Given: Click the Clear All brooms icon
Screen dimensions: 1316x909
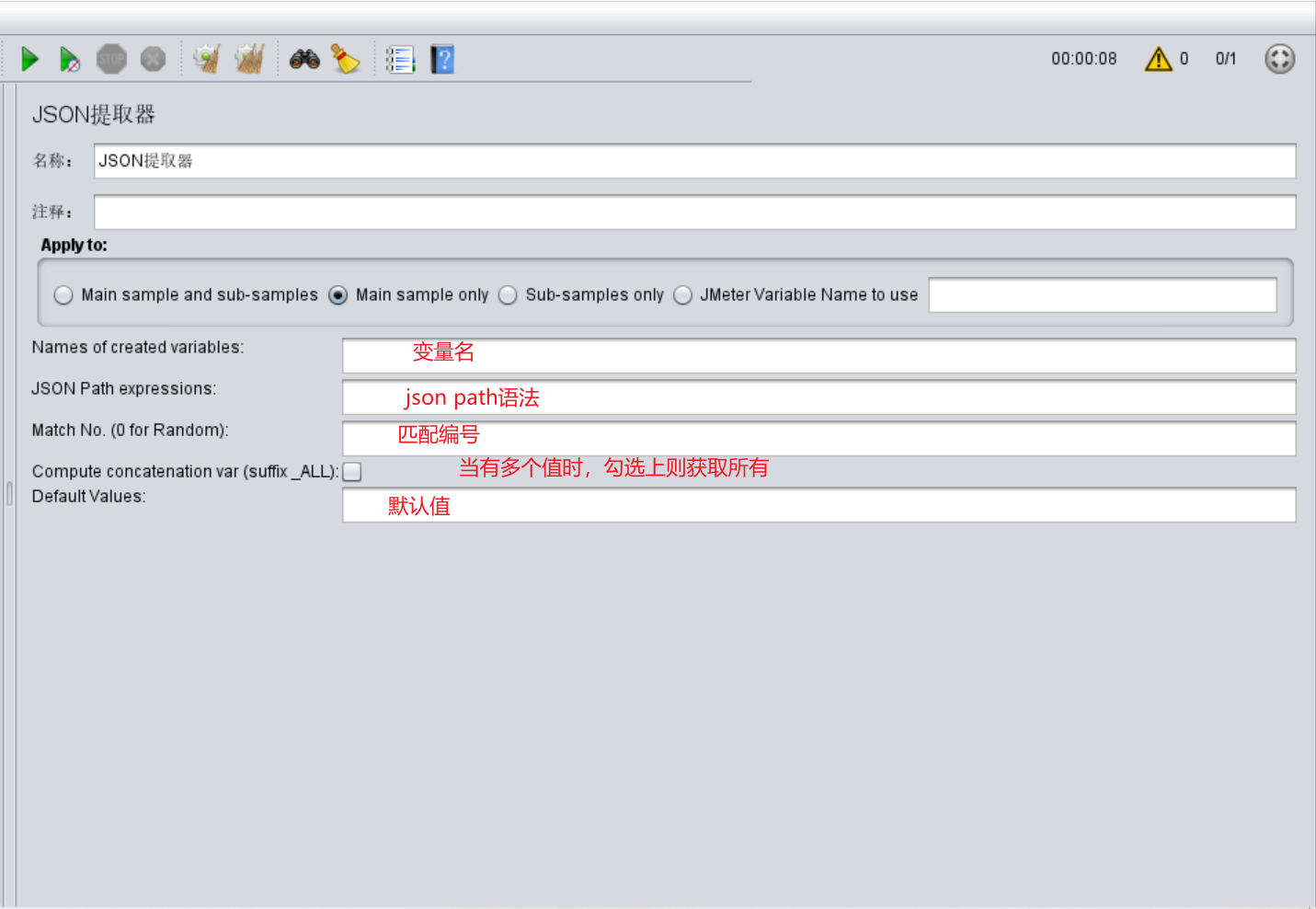Looking at the screenshot, I should 249,60.
